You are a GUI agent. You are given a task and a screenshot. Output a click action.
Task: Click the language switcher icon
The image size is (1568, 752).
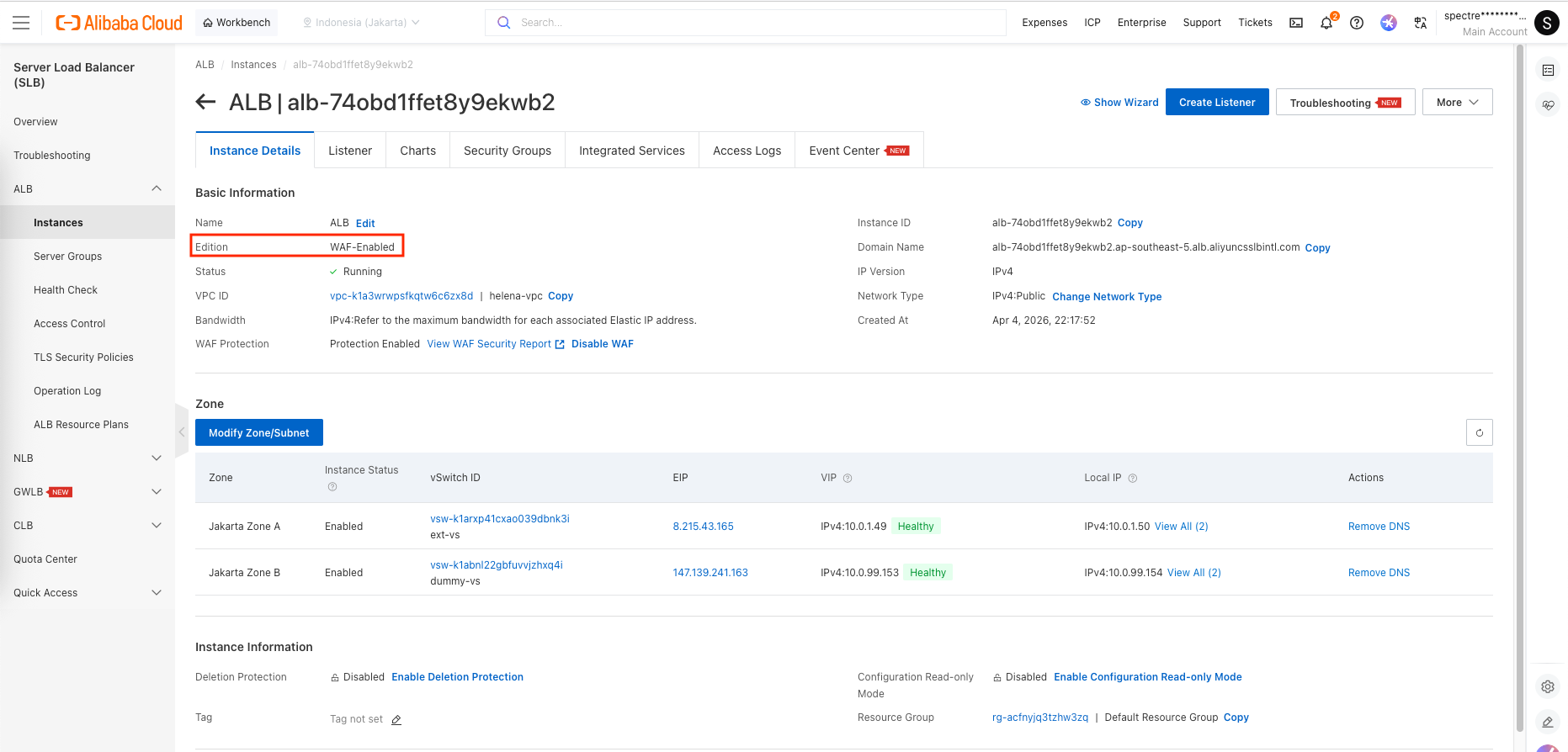click(x=1421, y=23)
